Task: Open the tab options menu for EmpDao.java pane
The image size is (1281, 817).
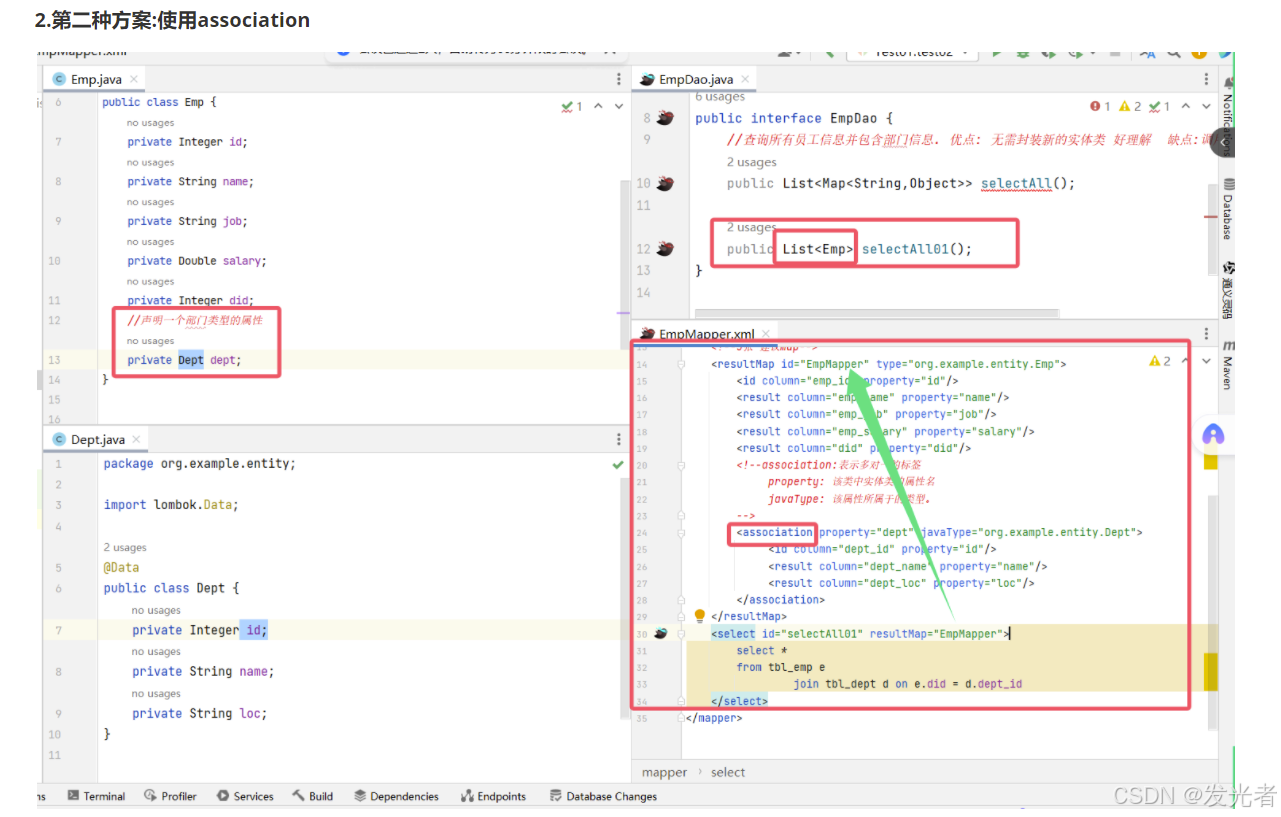Action: click(1206, 79)
